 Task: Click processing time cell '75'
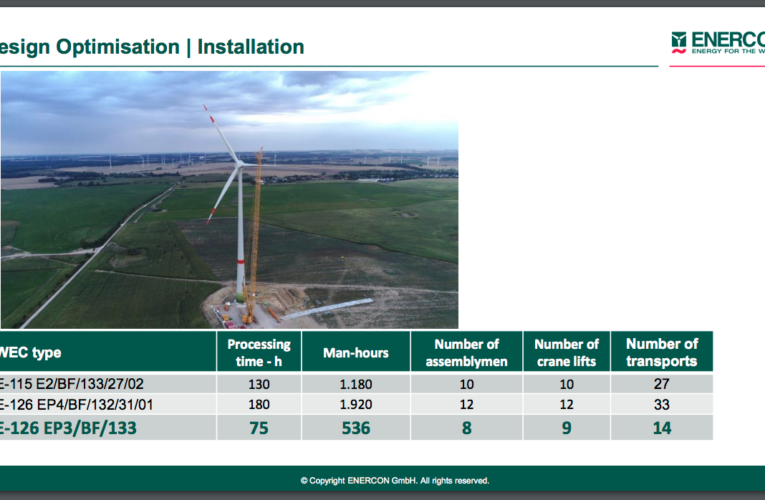pyautogui.click(x=259, y=428)
